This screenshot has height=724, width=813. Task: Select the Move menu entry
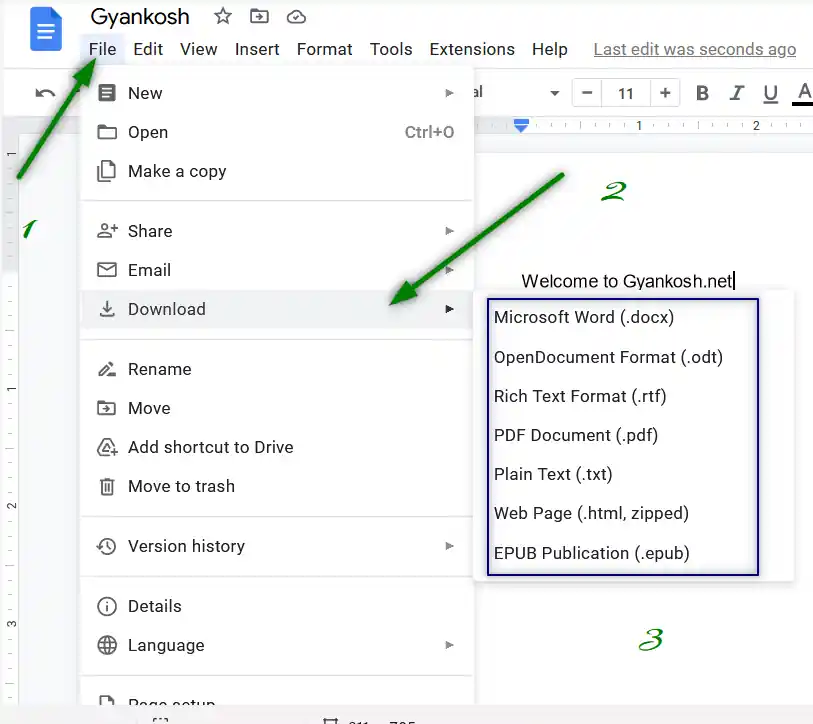[x=276, y=408]
